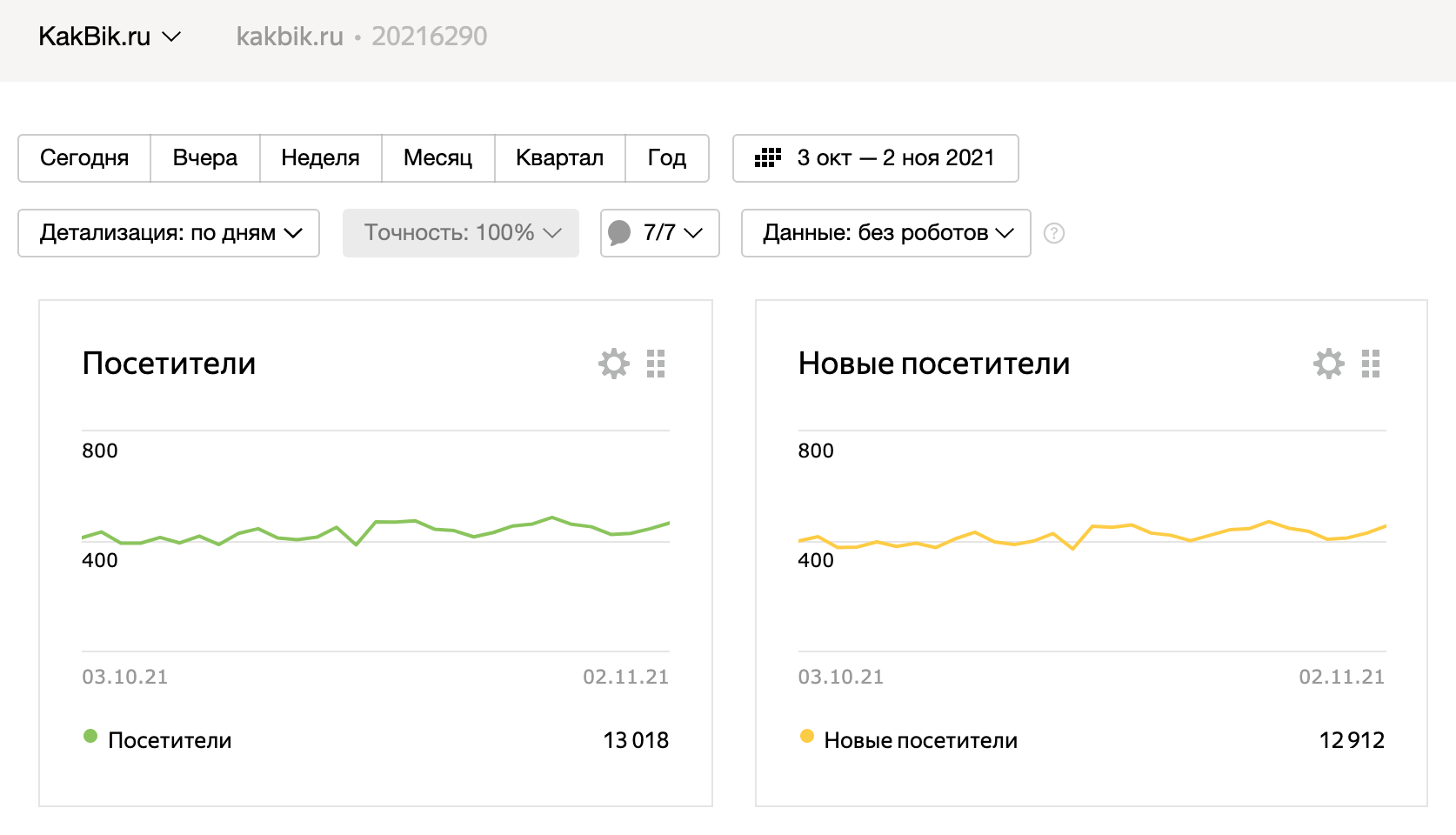Click the Новые посетители legend label

point(921,740)
